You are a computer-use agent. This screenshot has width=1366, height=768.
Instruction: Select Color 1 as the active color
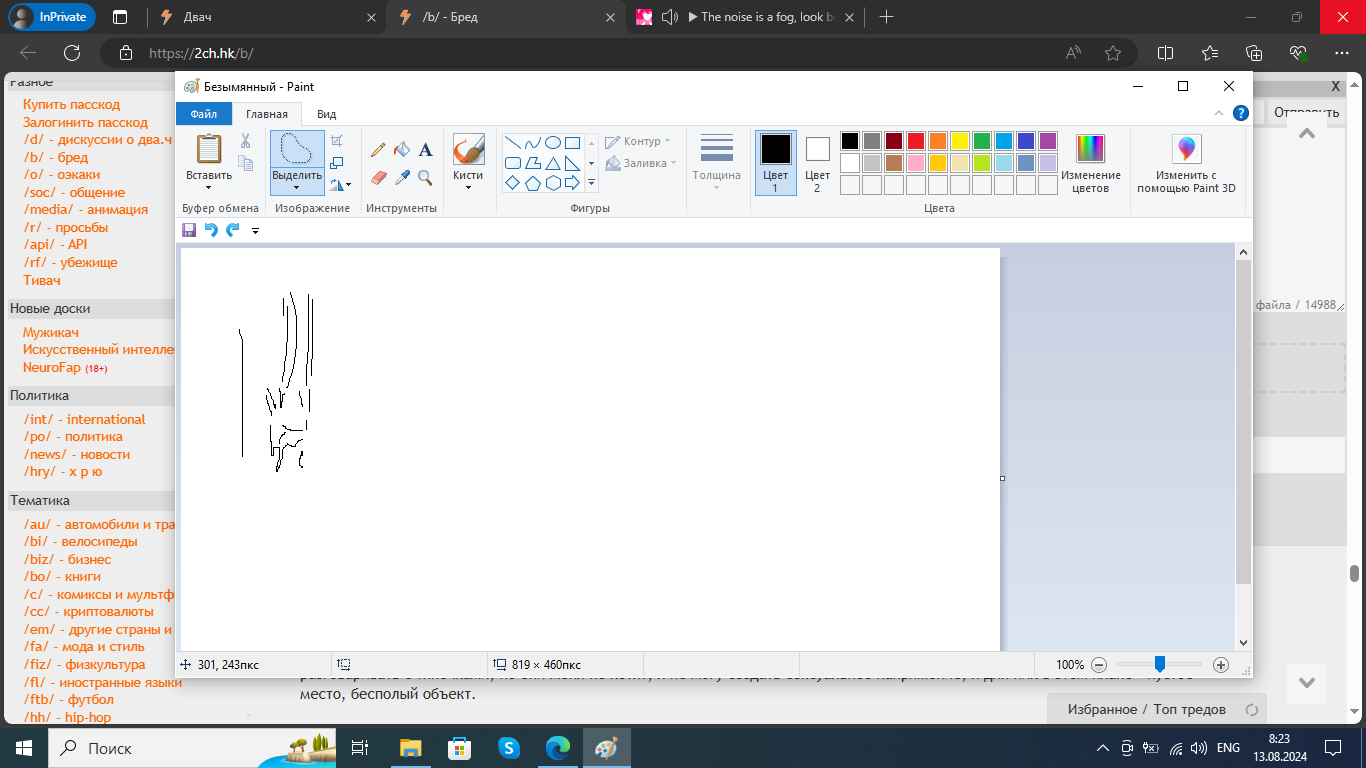click(x=776, y=163)
